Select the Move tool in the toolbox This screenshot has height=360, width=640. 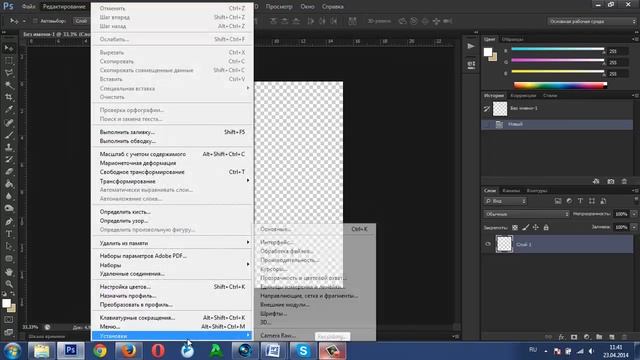[x=8, y=48]
